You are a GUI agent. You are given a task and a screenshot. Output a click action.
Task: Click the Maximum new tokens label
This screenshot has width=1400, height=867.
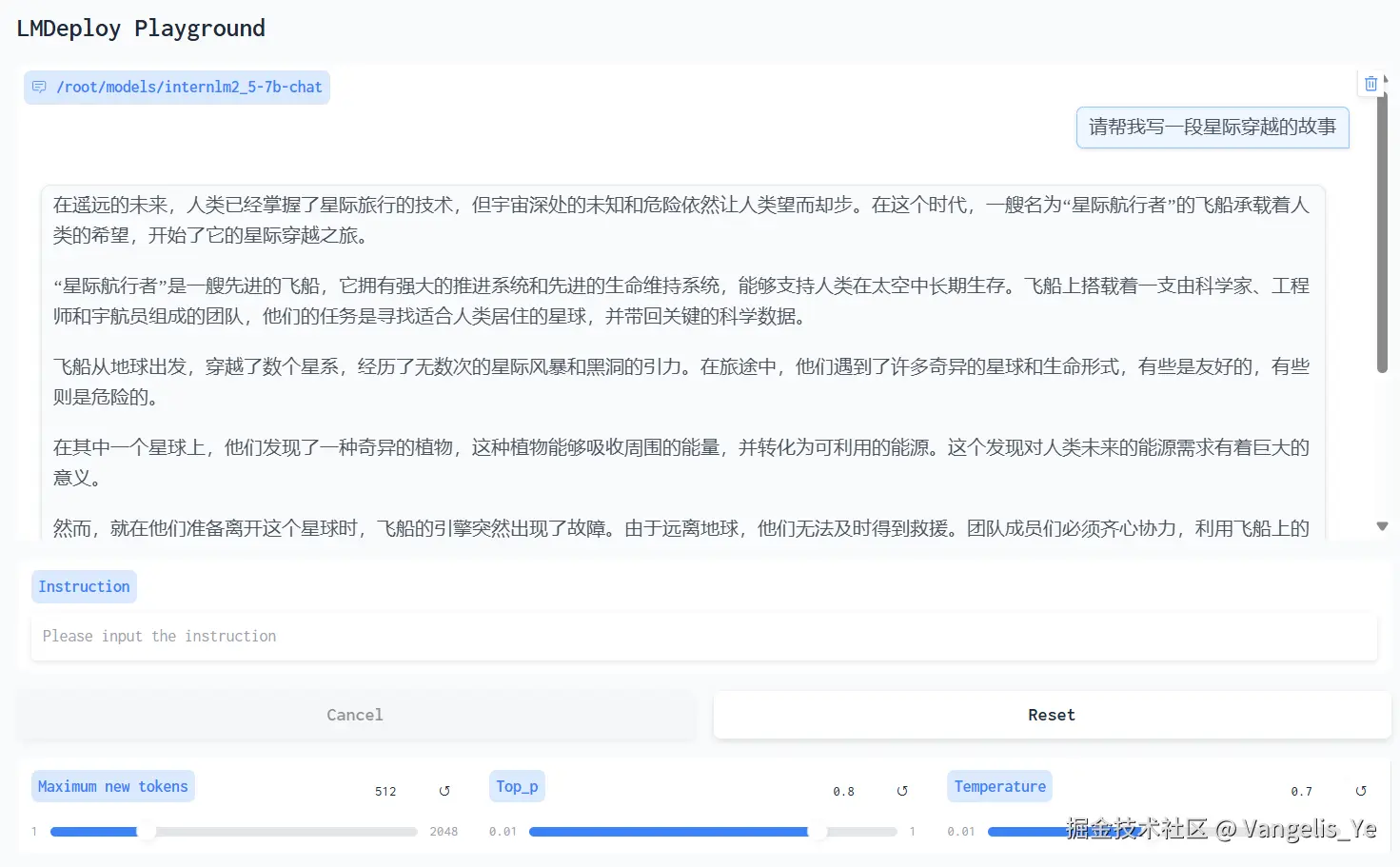tap(113, 786)
